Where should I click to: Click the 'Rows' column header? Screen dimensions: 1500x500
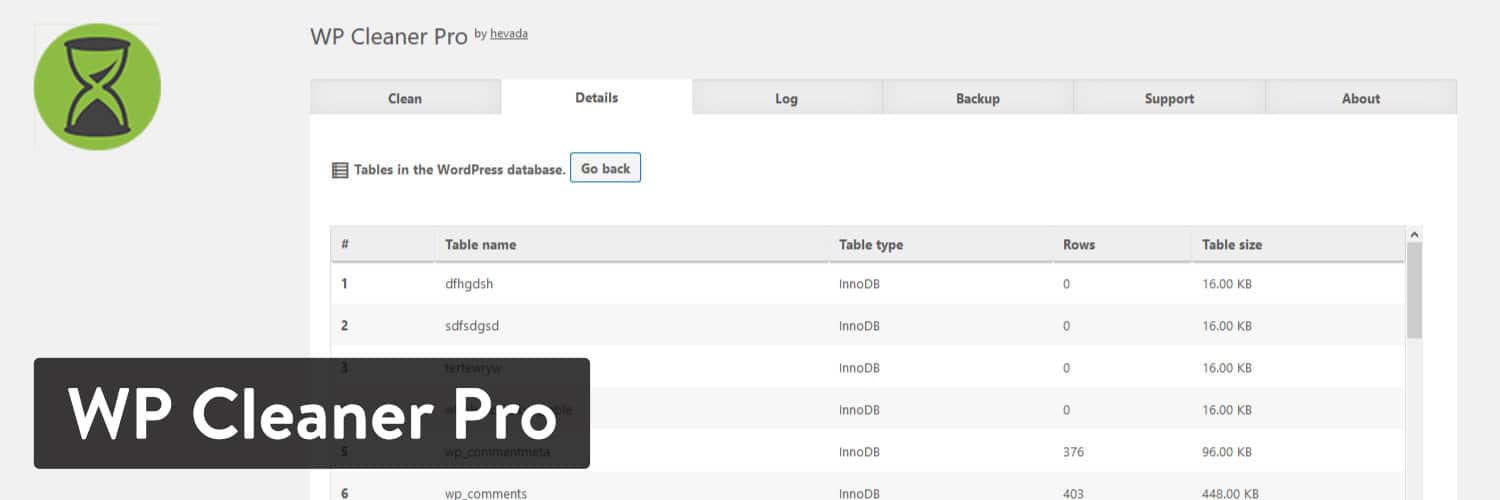click(1122, 244)
